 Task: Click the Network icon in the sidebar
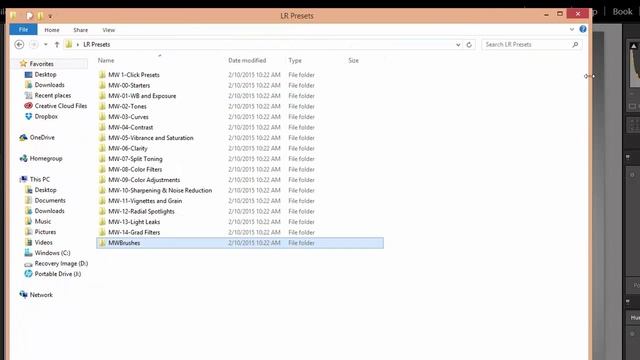tap(23, 295)
